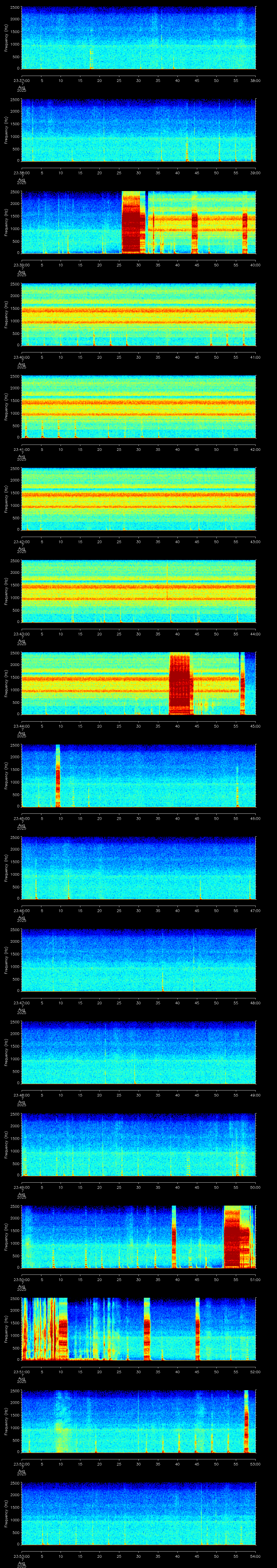Image resolution: width=277 pixels, height=1568 pixels.
Task: Open the spectrogram panel starting at 23:37:00
Action: (x=138, y=38)
